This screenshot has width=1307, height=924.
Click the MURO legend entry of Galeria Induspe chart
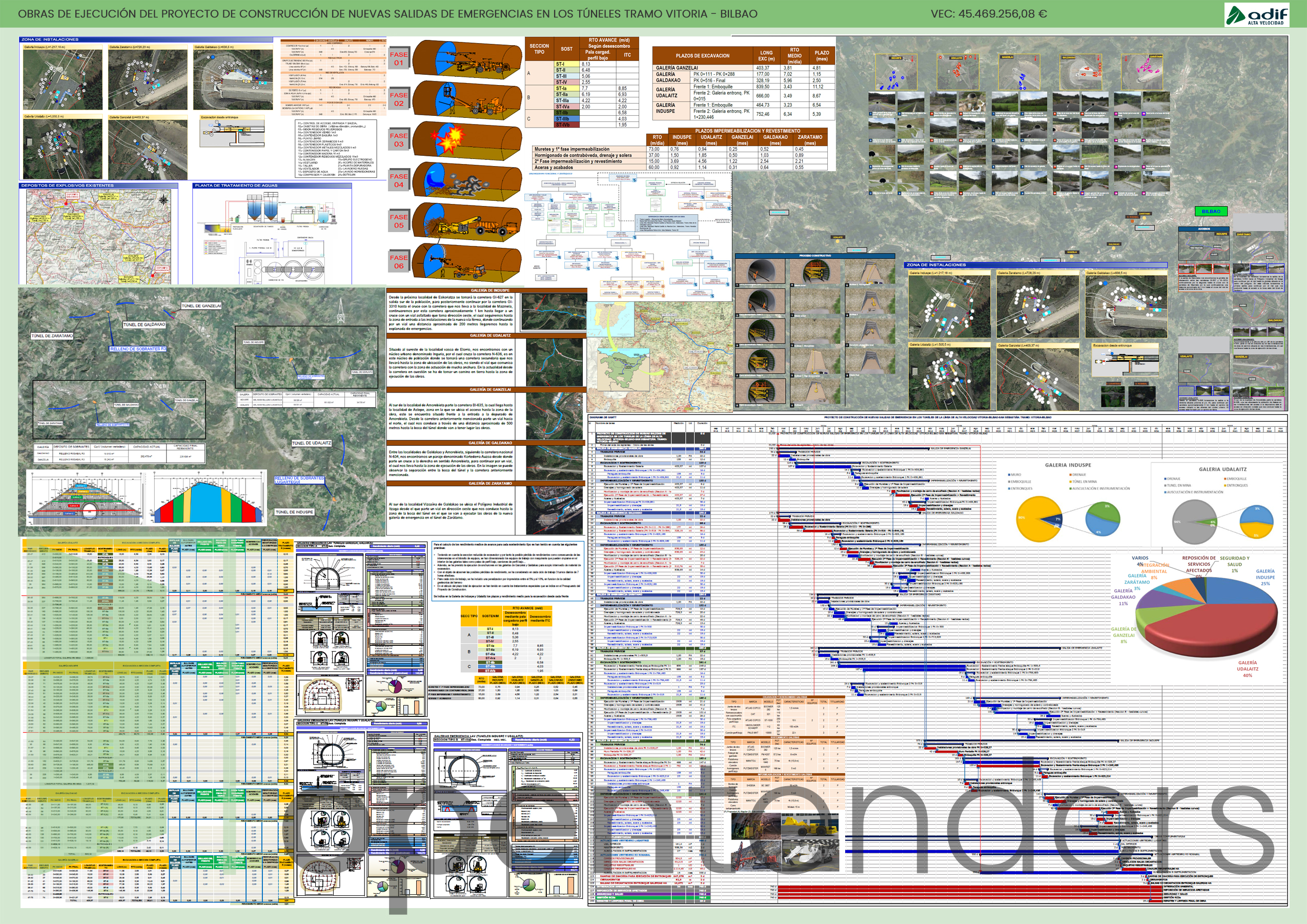coord(1015,474)
